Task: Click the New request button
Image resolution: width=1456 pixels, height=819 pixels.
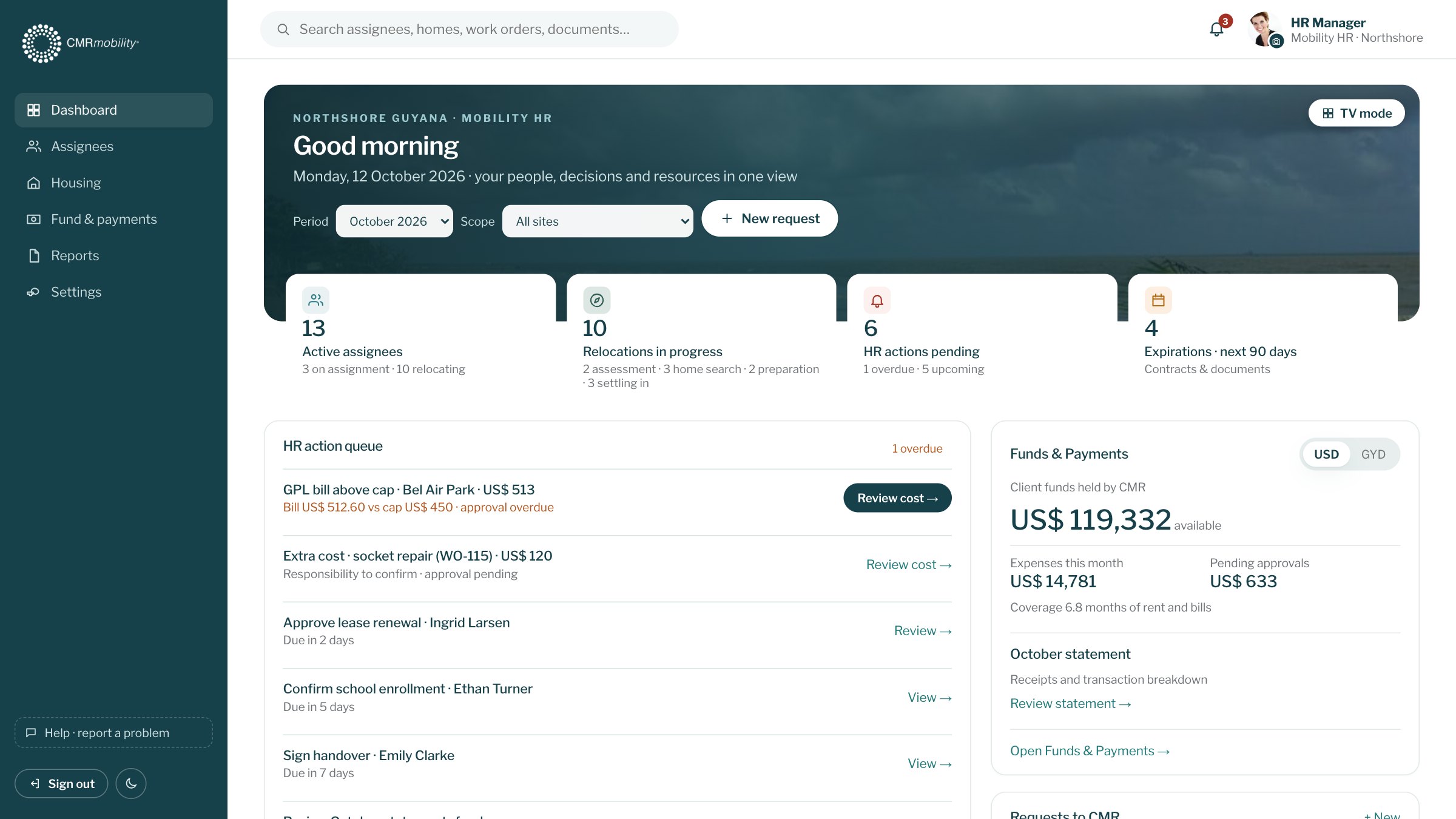Action: tap(769, 218)
